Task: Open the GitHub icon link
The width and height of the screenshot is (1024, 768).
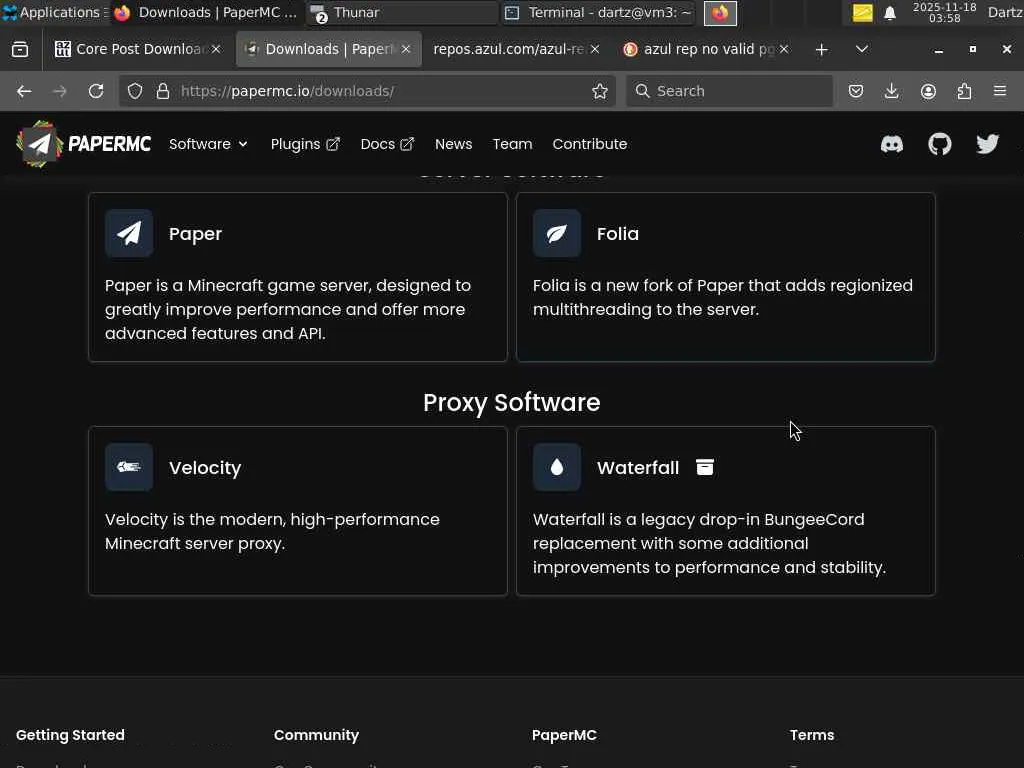Action: point(940,144)
